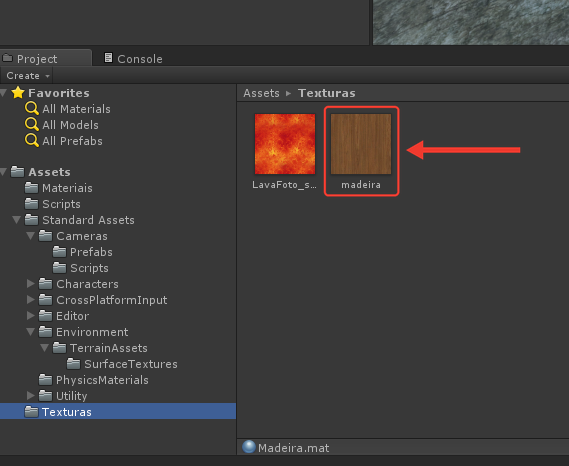
Task: Open the Create dropdown menu
Action: (27, 76)
